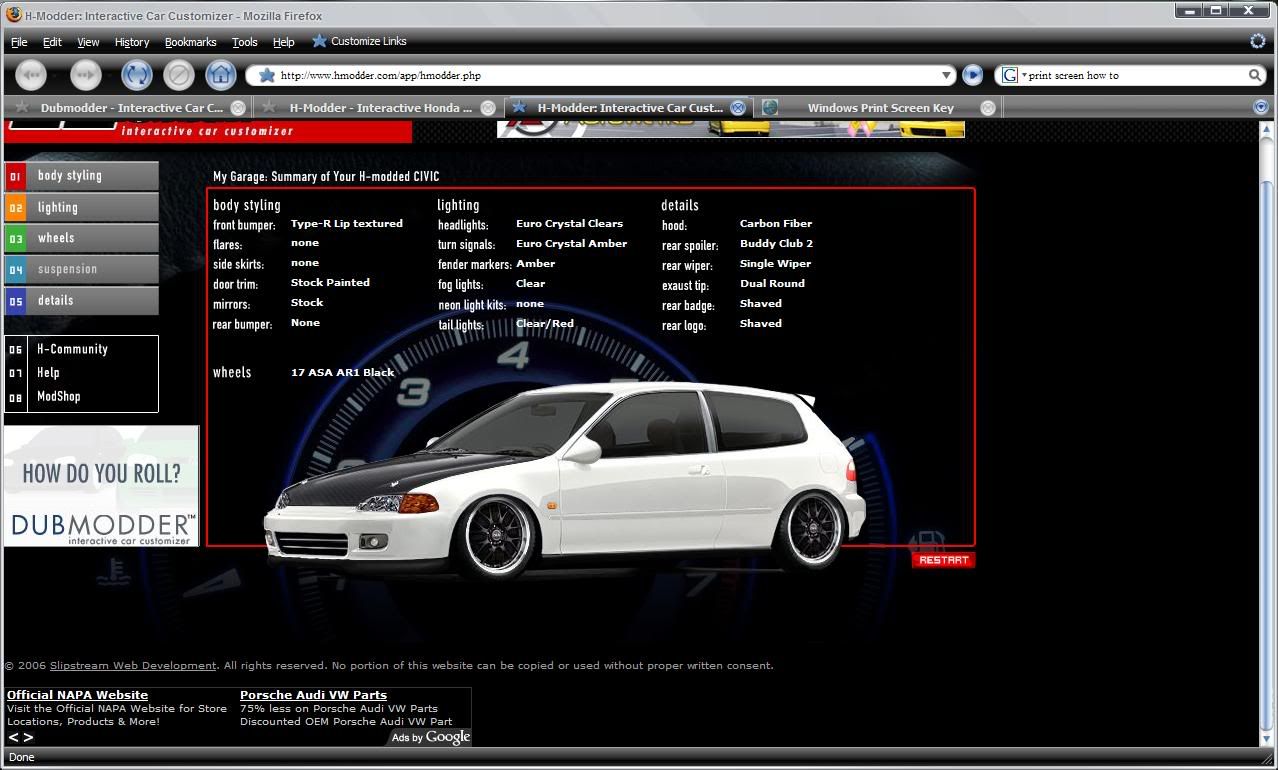Switch to the Dubmodder tab
Screen dimensions: 1278x770
[128, 108]
